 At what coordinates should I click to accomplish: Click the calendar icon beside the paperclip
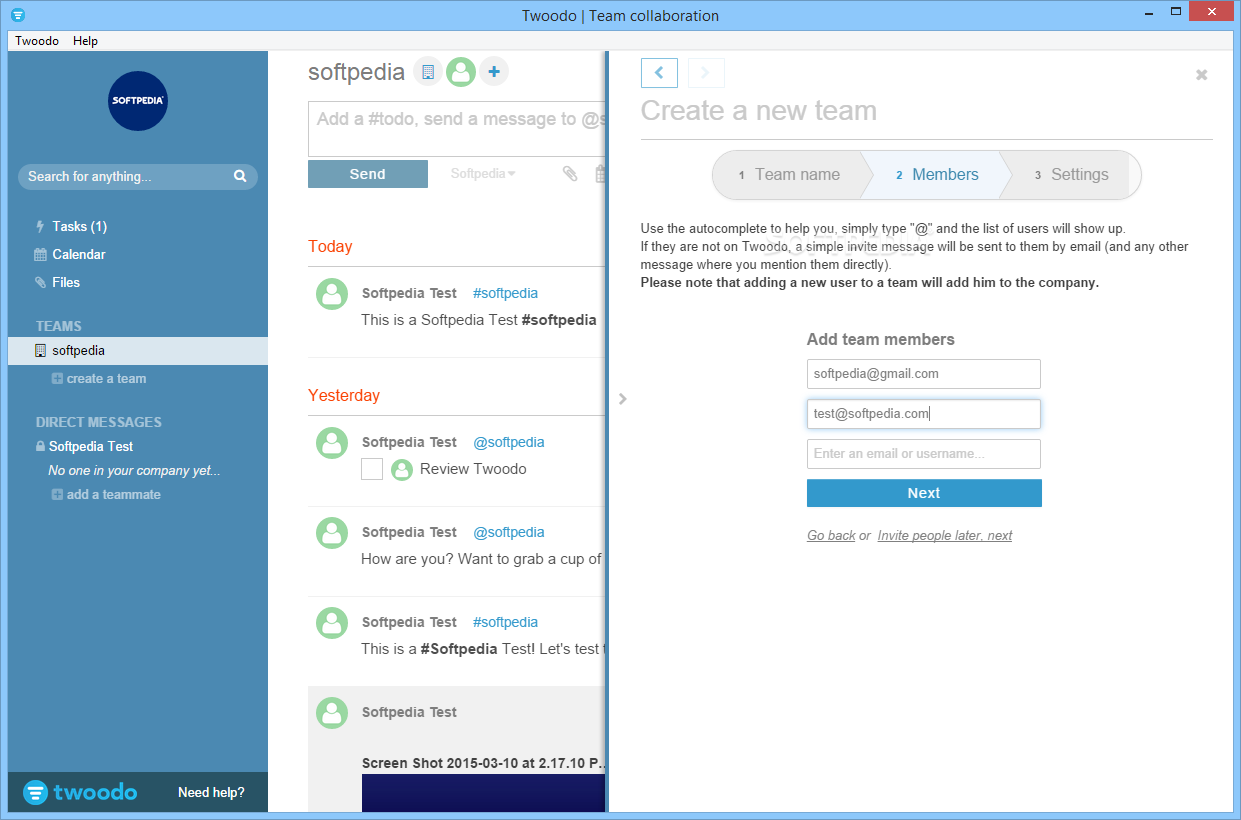click(x=602, y=174)
